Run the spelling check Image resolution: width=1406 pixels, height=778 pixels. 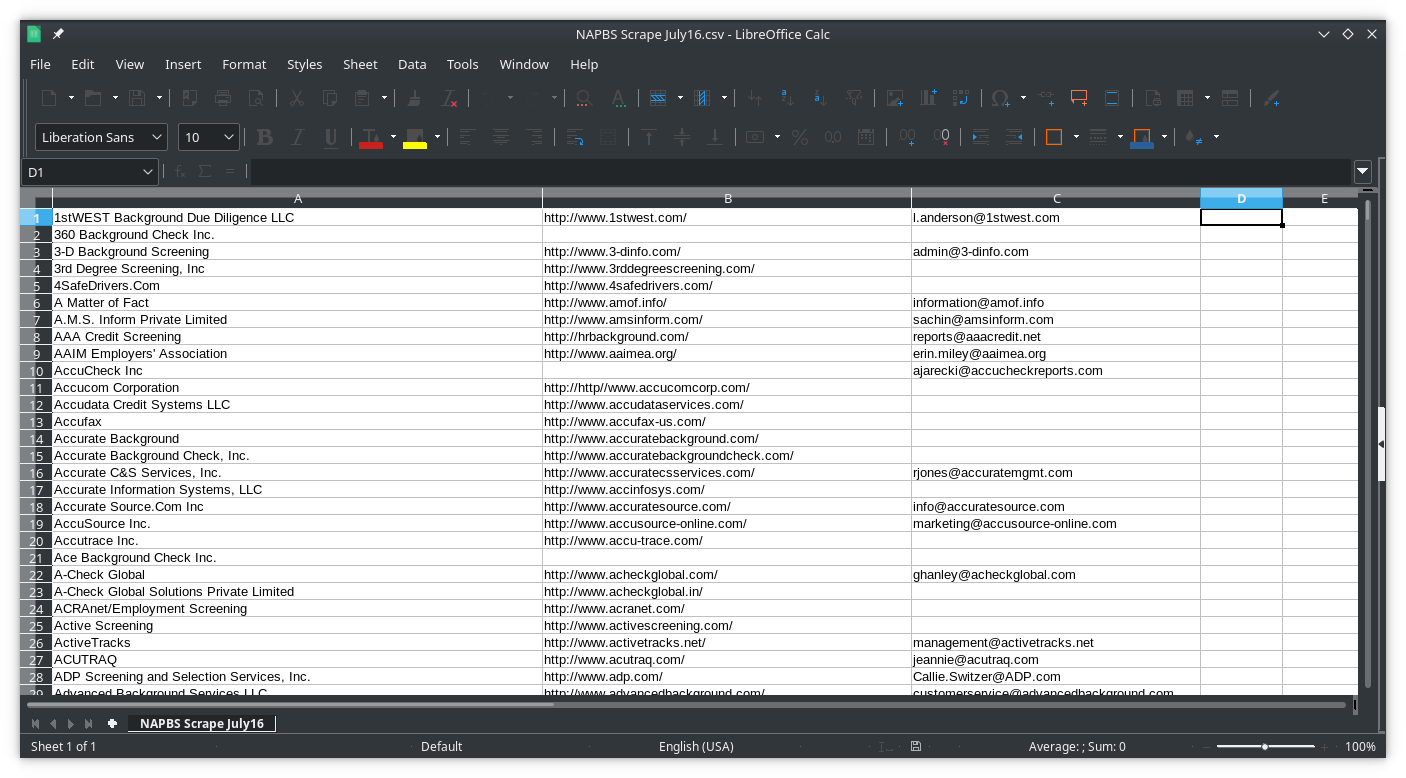(x=618, y=98)
